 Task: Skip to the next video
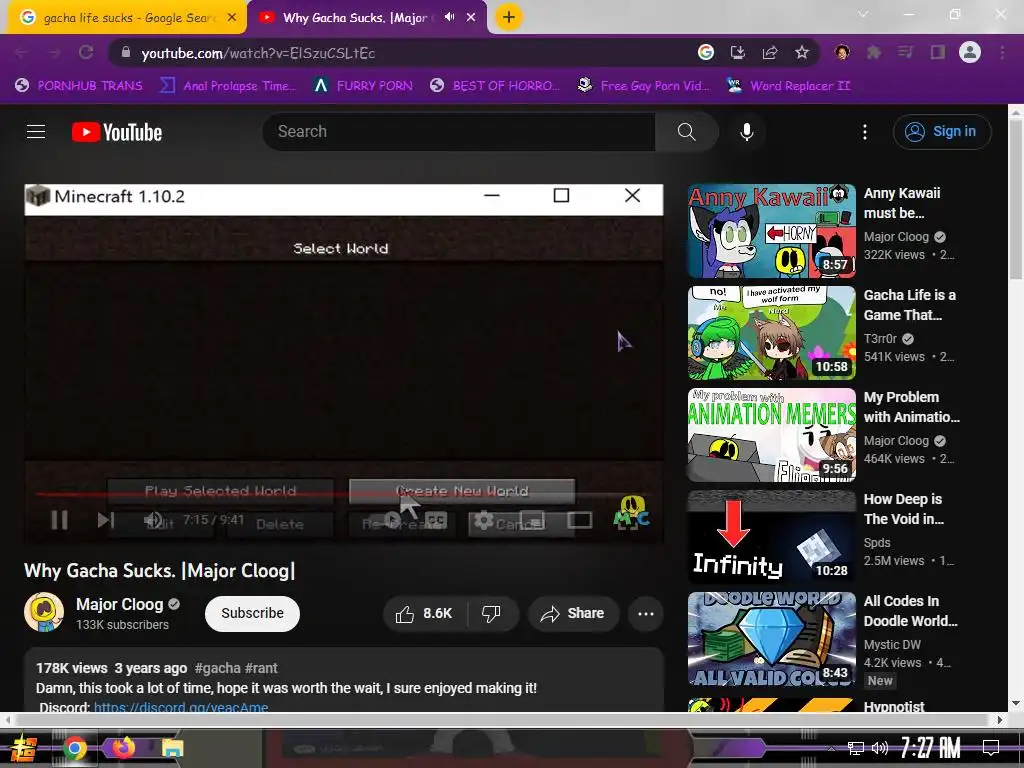(106, 520)
